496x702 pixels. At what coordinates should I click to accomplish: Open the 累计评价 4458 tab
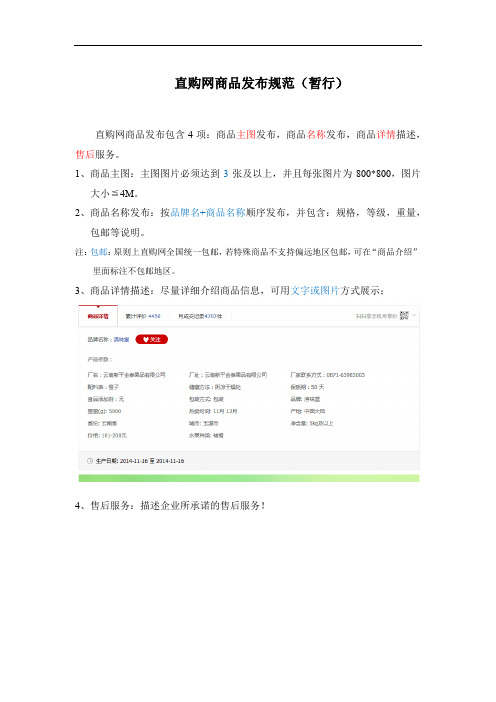coord(143,316)
